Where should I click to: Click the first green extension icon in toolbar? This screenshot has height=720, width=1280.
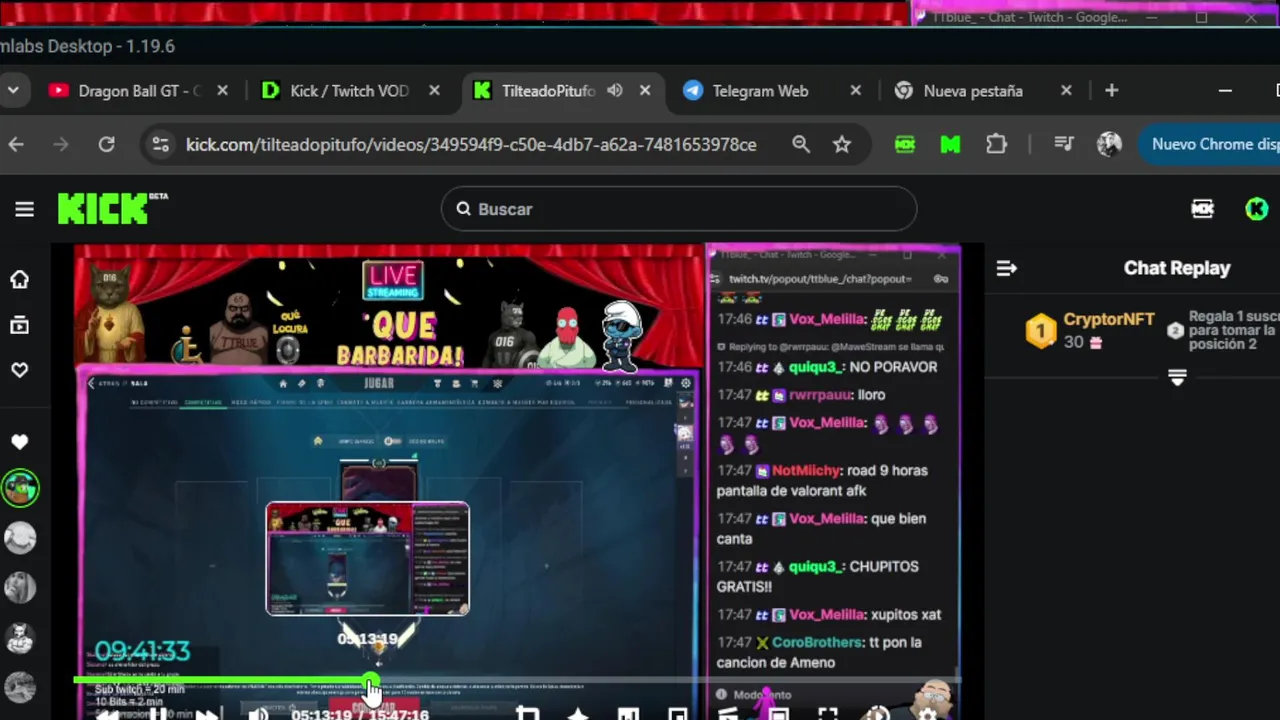(x=905, y=145)
